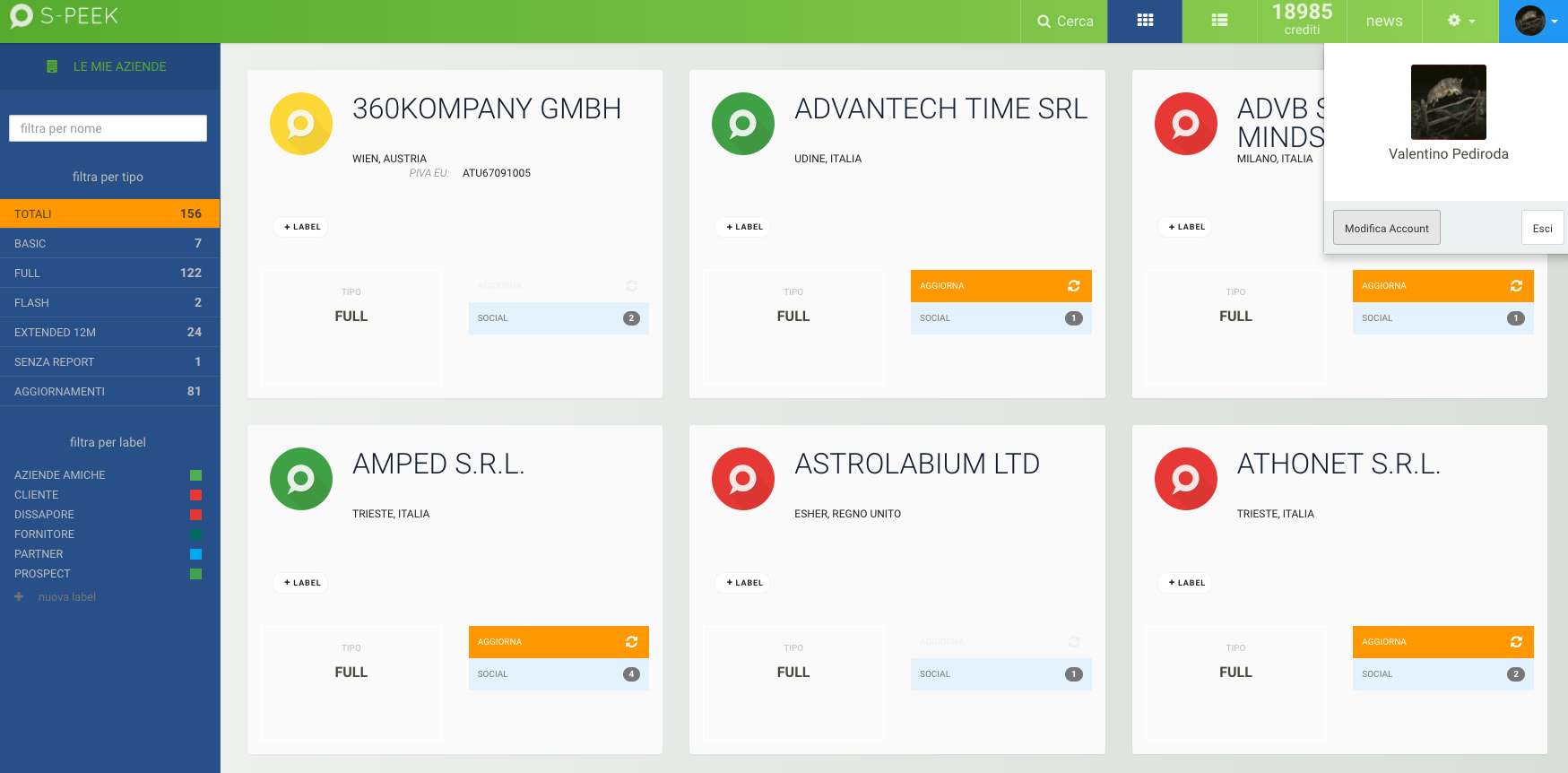This screenshot has width=1568, height=773.
Task: Open ASTROLABIUM LTD red icon
Action: 743,479
